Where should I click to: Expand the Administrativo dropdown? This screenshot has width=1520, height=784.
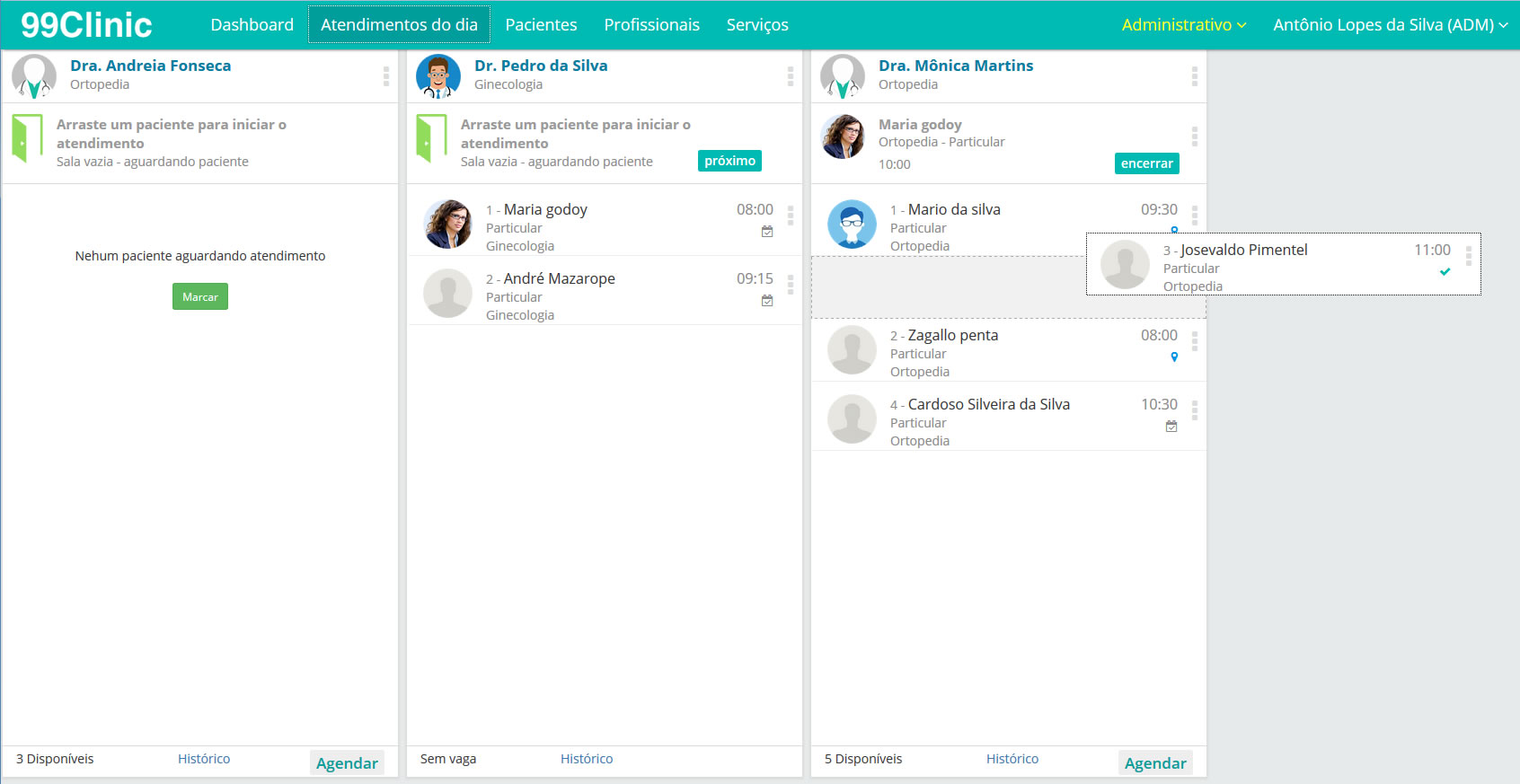tap(1183, 25)
